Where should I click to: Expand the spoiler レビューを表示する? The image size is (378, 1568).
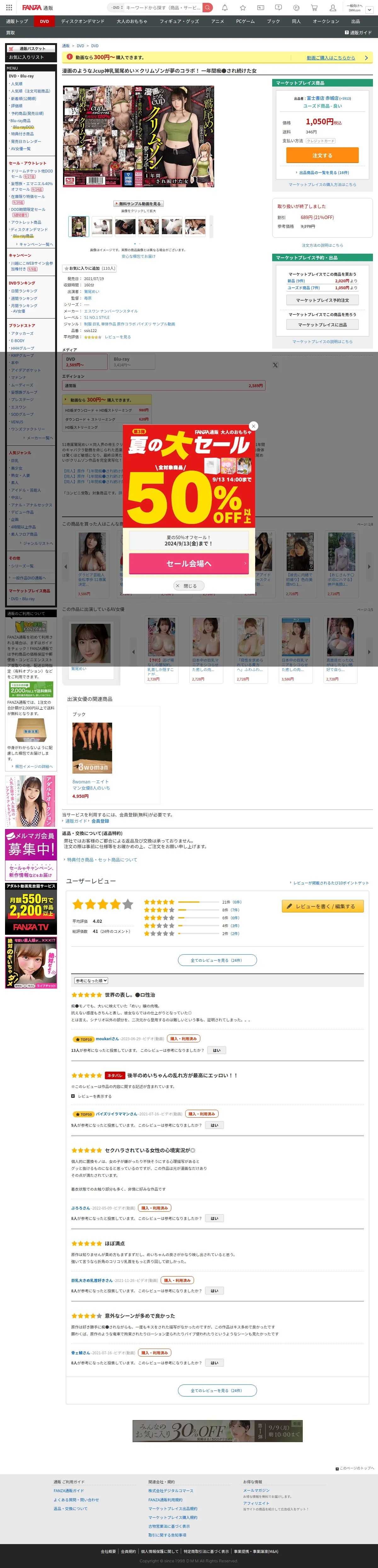[x=91, y=1096]
